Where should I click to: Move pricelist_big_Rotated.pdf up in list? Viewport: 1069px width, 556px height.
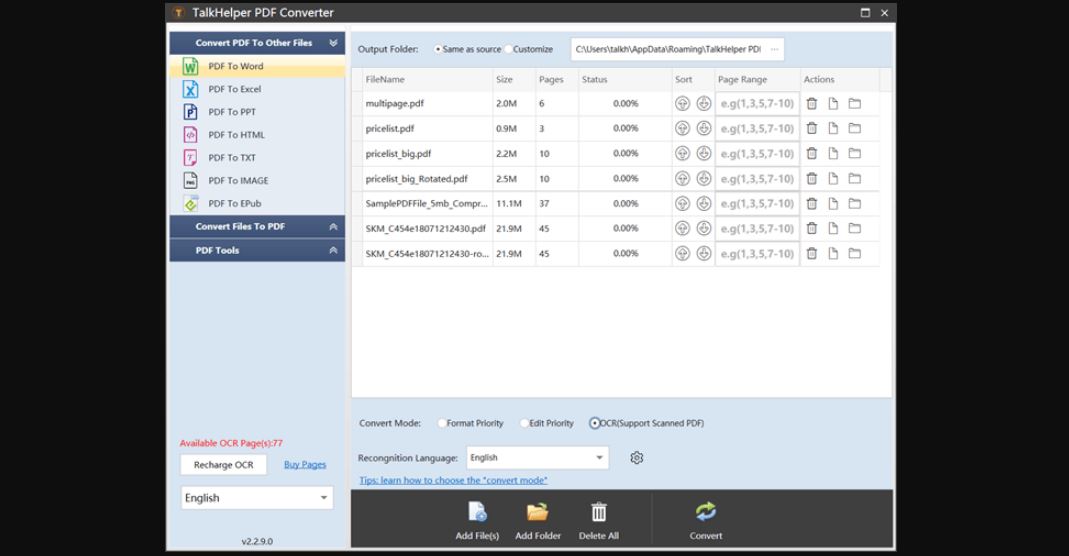tap(682, 179)
